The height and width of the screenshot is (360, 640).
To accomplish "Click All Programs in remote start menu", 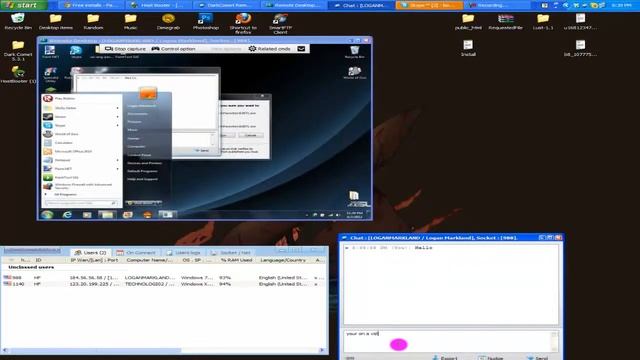I will tap(65, 194).
